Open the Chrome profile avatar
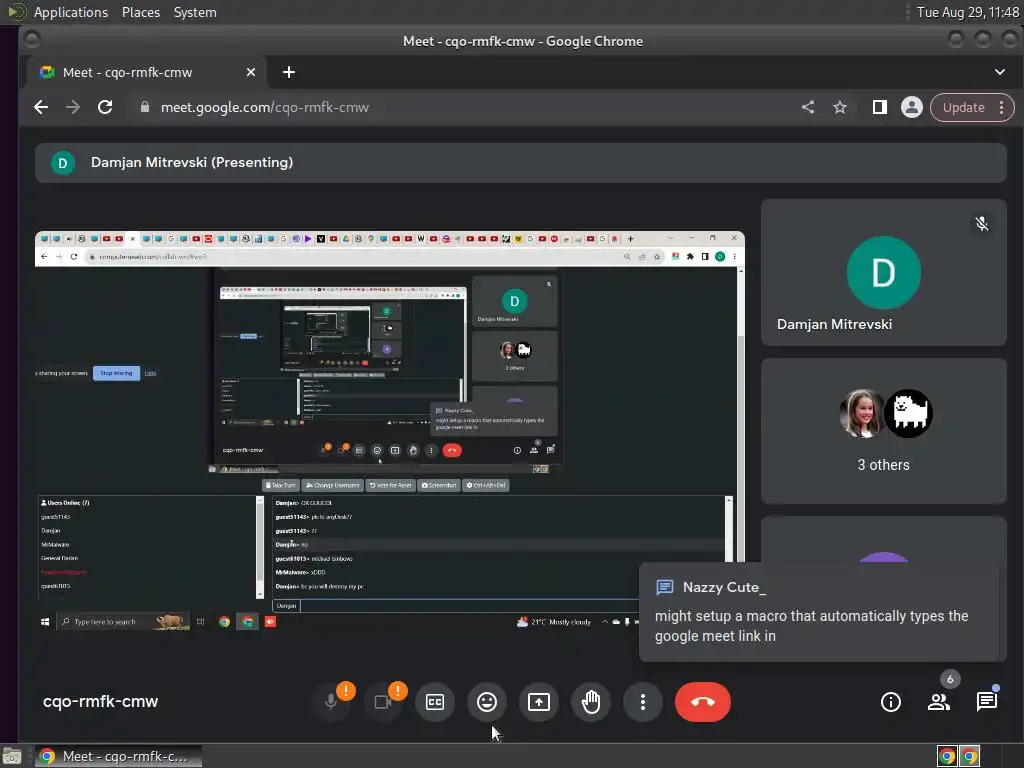 912,107
